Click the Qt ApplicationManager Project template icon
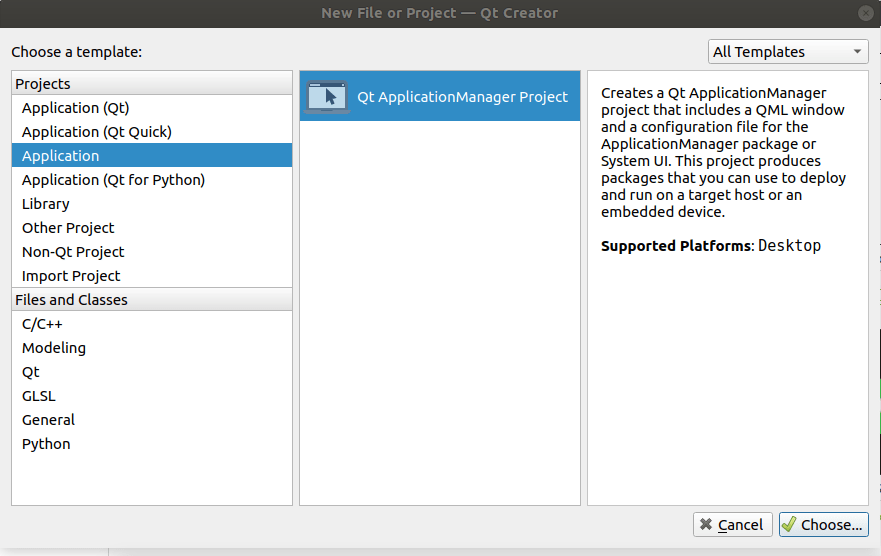 click(327, 97)
